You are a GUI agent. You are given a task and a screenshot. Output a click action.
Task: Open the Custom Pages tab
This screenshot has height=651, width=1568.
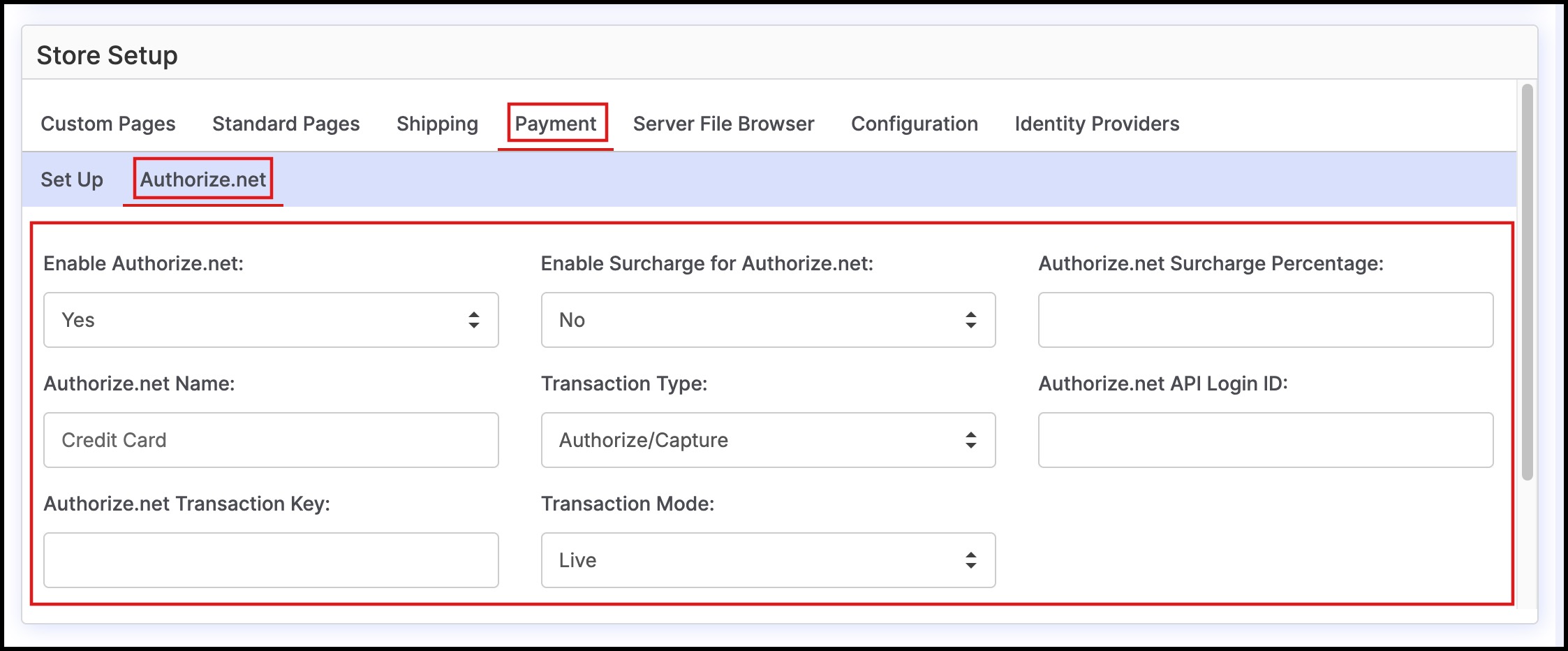click(x=108, y=124)
